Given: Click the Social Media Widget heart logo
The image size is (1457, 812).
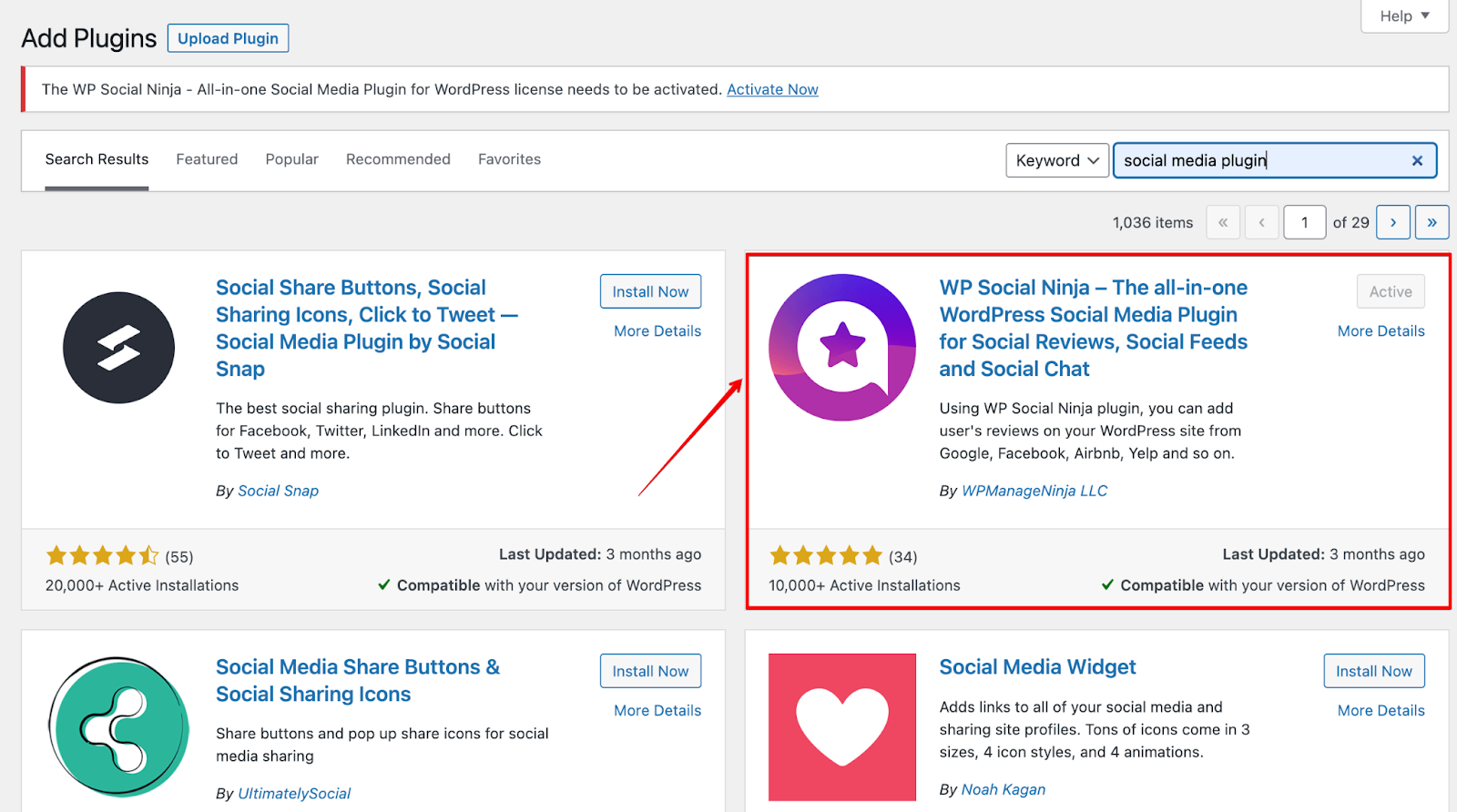Looking at the screenshot, I should (842, 727).
